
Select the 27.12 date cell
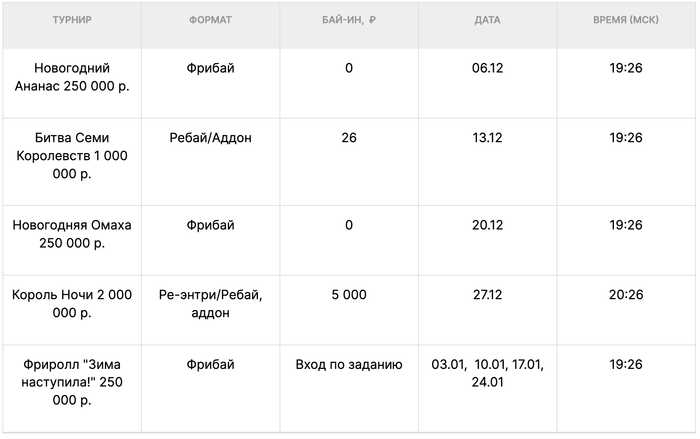[x=487, y=295]
